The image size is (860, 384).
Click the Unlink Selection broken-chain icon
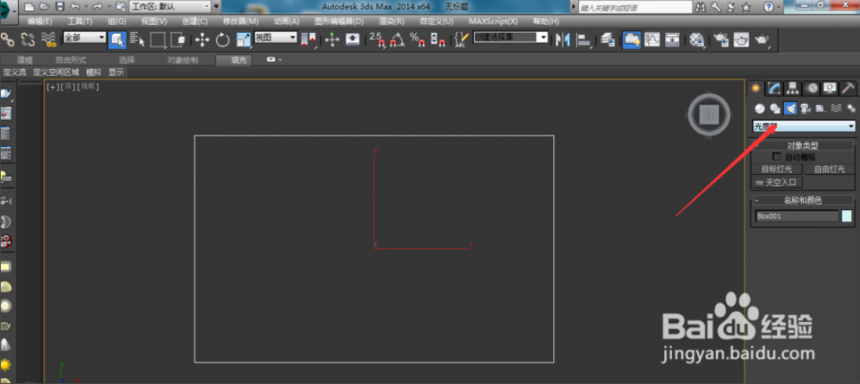(27, 39)
